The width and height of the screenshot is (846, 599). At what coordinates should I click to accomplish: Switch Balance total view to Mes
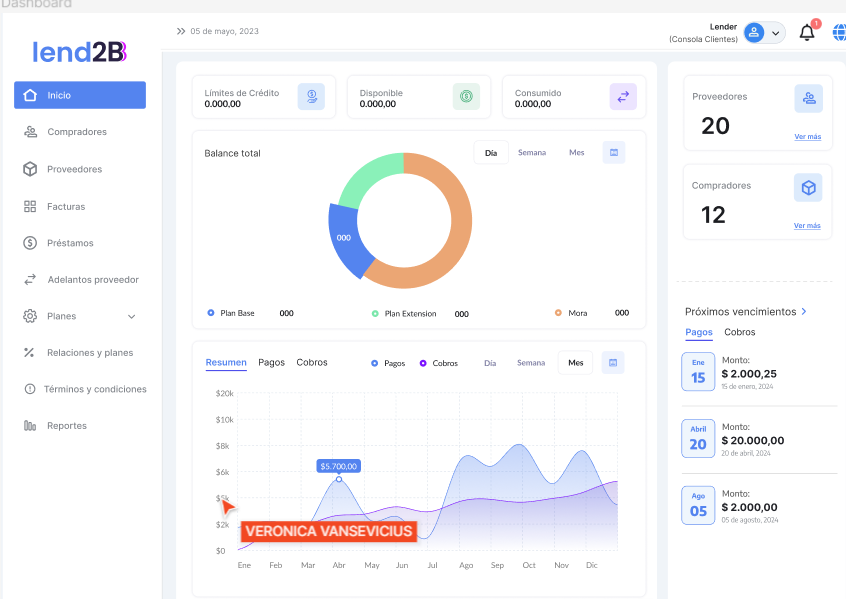pyautogui.click(x=576, y=153)
